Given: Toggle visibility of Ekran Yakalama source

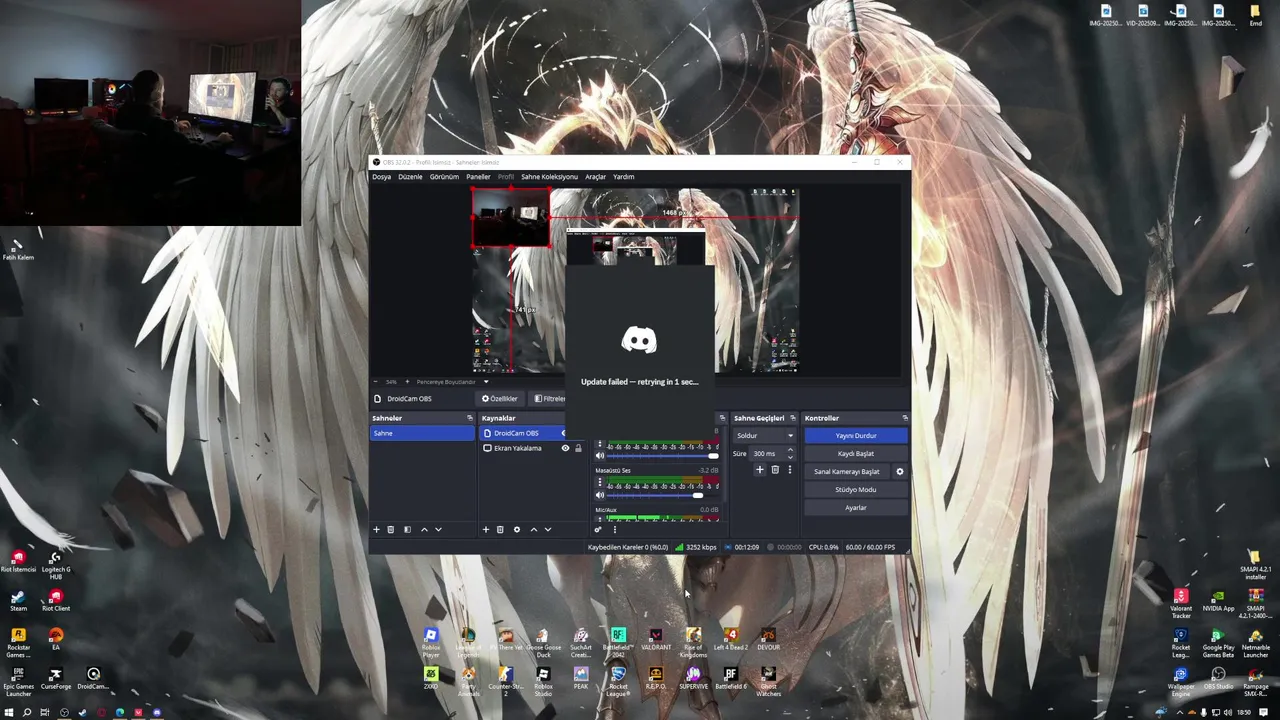Looking at the screenshot, I should 565,448.
